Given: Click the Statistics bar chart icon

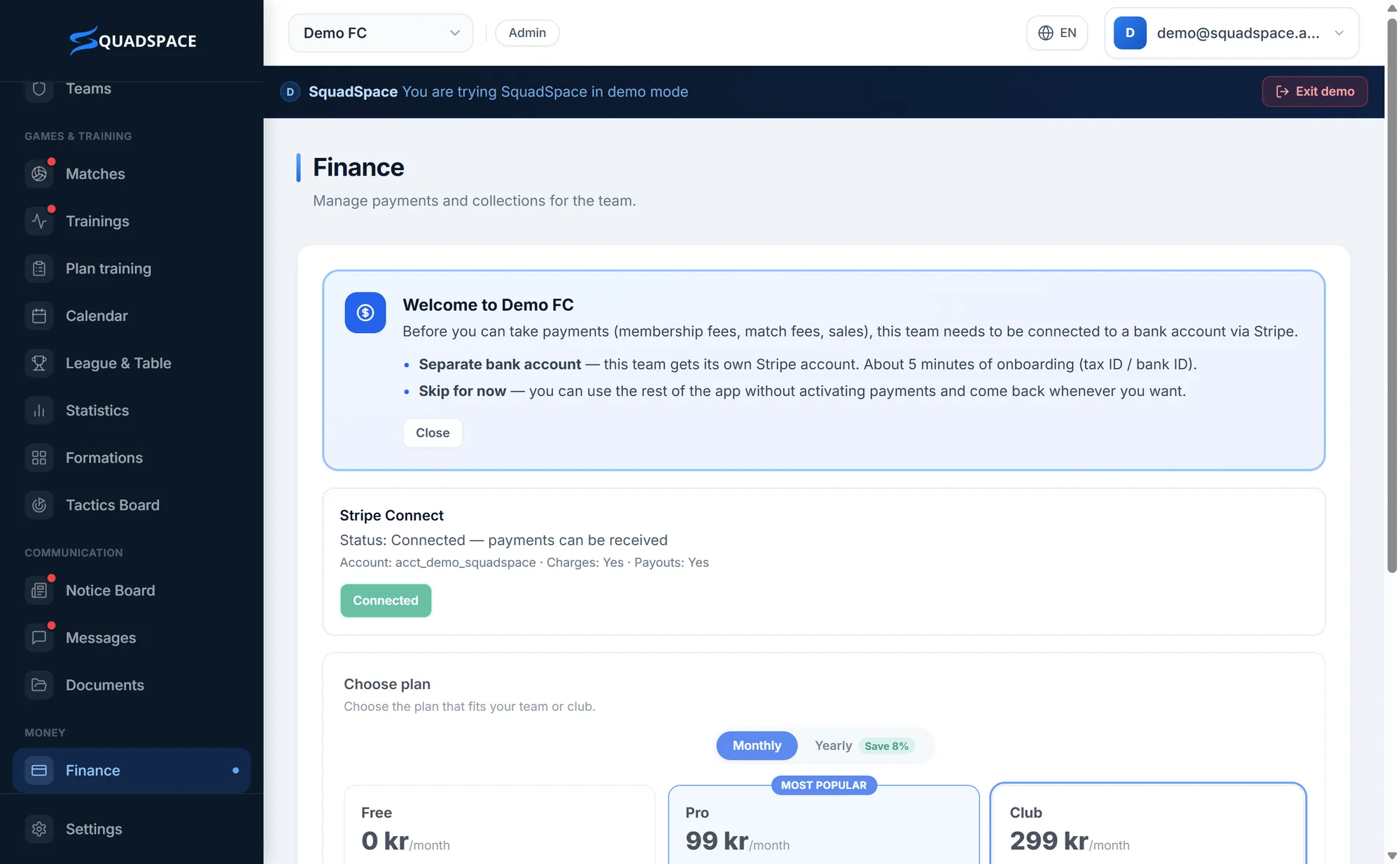Looking at the screenshot, I should click(x=39, y=411).
